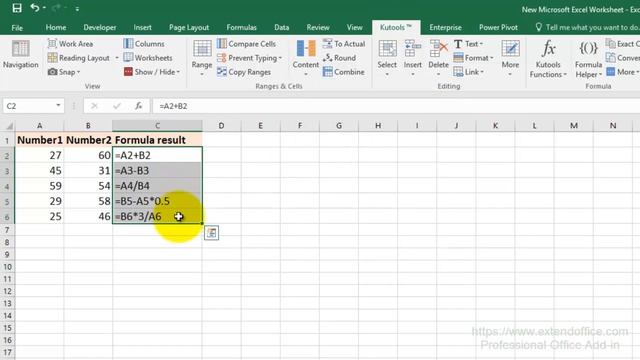640x360 pixels.
Task: Switch to the View tab
Action: (x=355, y=27)
